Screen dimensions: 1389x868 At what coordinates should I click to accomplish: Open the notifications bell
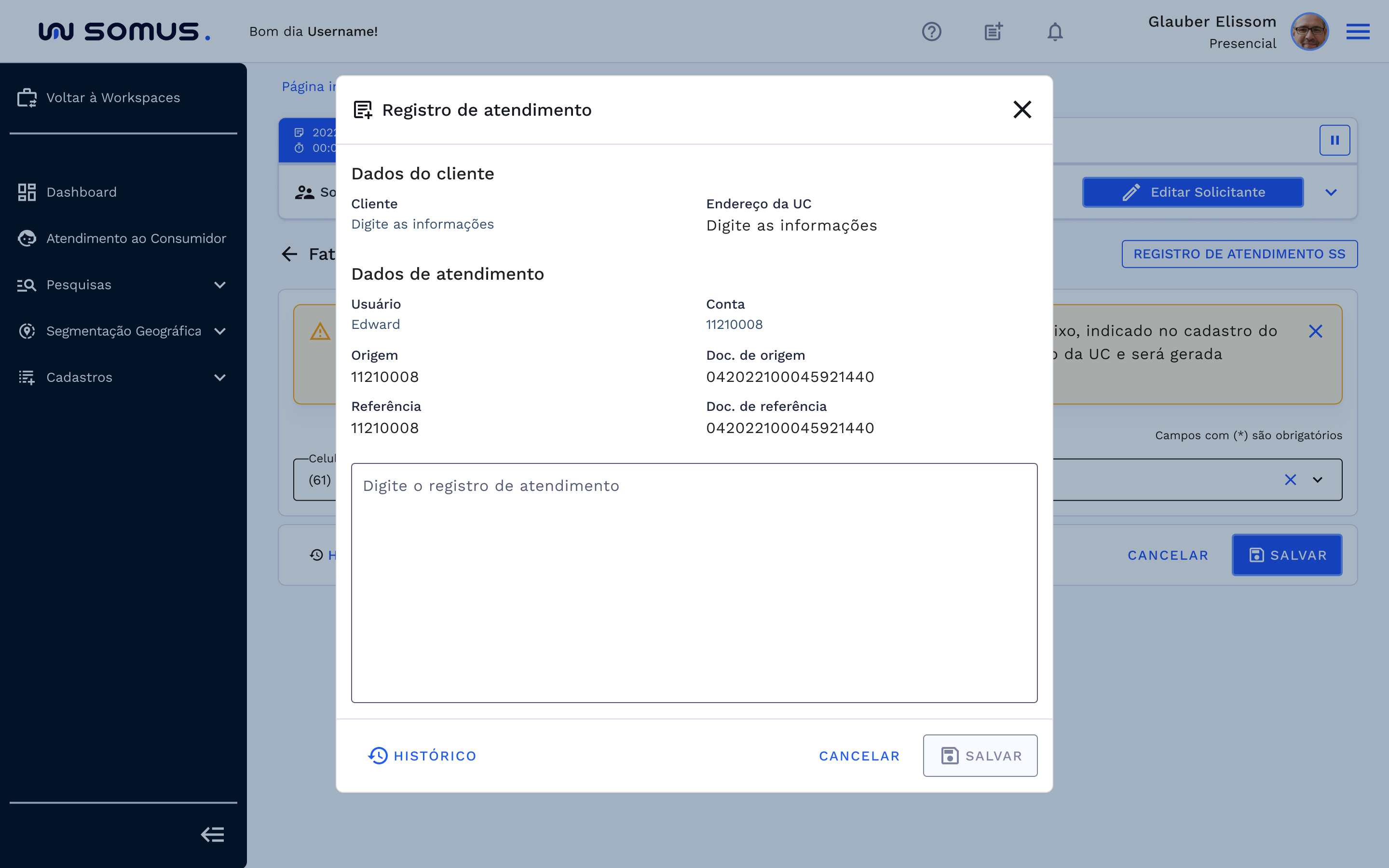point(1055,31)
